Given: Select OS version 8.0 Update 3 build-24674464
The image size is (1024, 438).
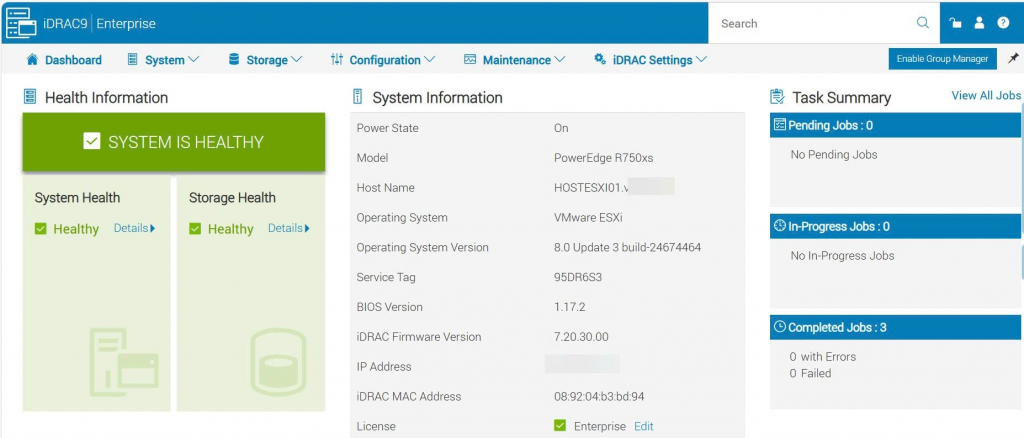Looking at the screenshot, I should [628, 247].
